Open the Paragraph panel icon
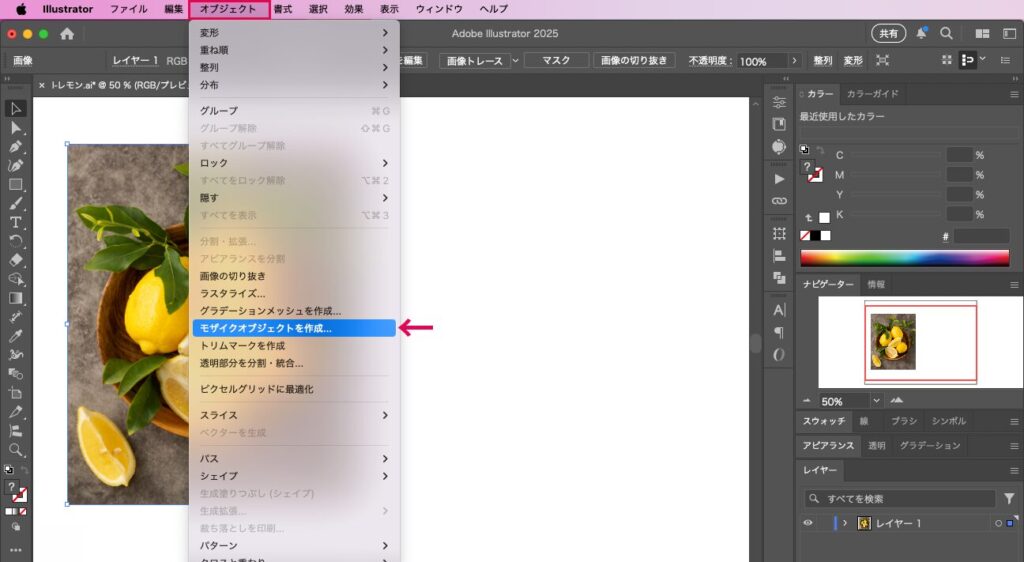 tap(779, 332)
